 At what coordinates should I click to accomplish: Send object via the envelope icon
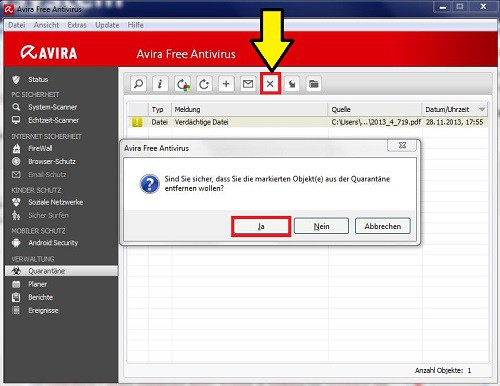coord(248,84)
